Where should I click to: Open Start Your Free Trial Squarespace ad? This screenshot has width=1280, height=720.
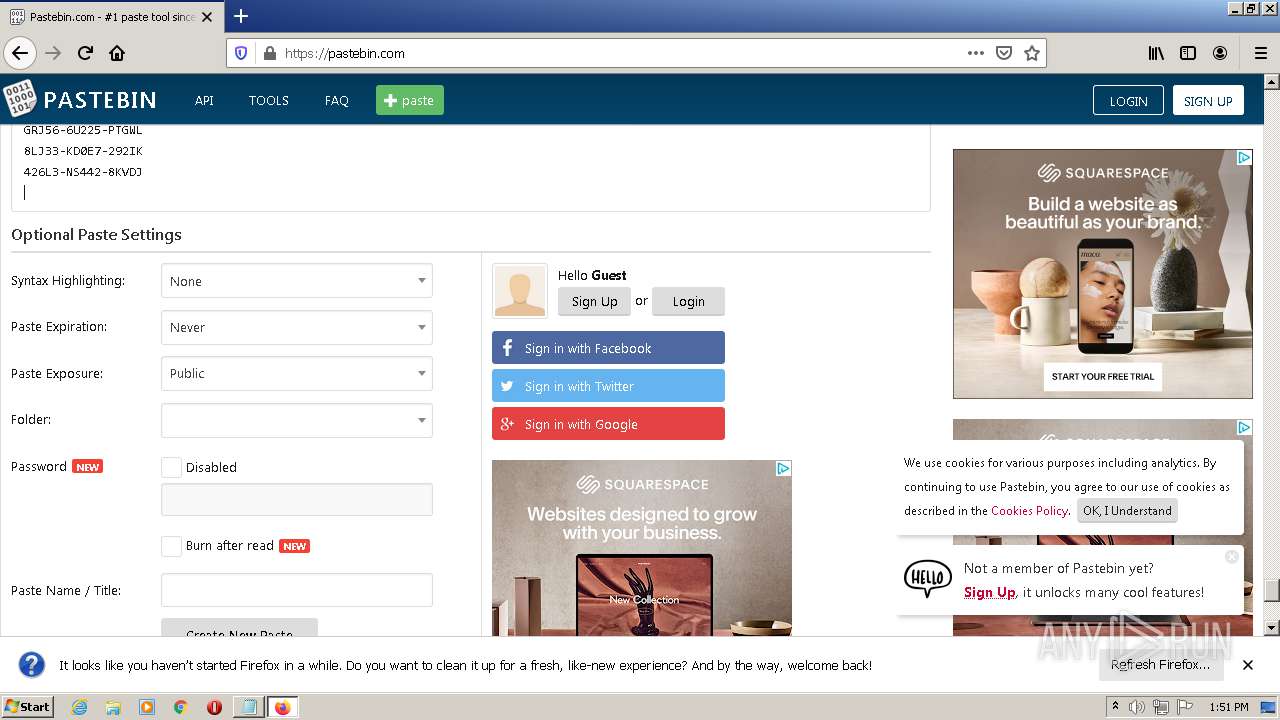1103,376
